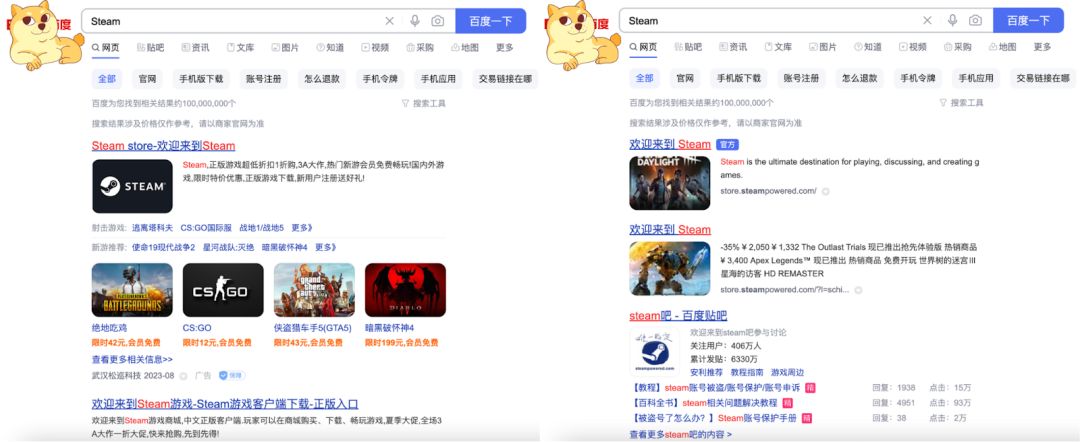Open 图片 tab in right Baidu page
This screenshot has width=1080, height=442.
(823, 48)
